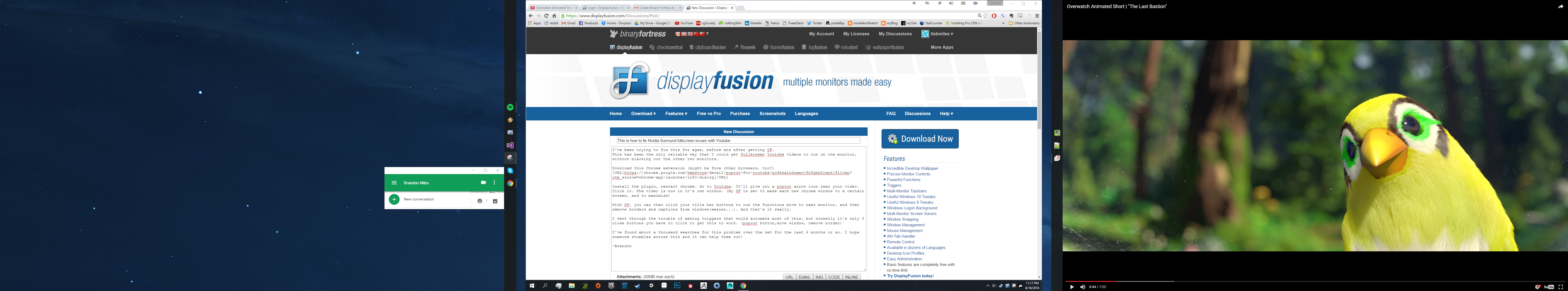Click the New conversation plus button
The width and height of the screenshot is (1568, 291).
[394, 199]
